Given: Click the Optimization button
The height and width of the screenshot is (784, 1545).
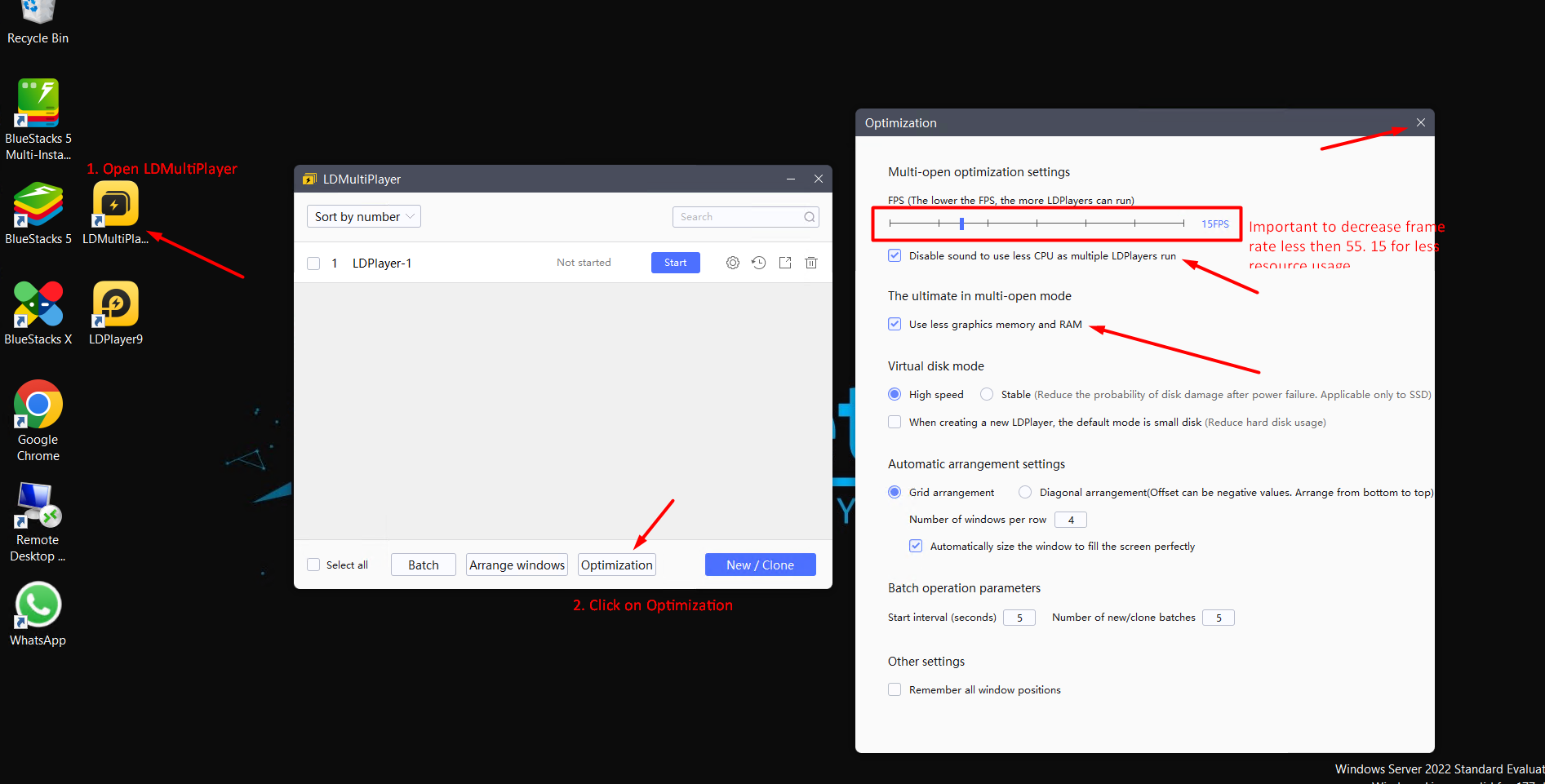Looking at the screenshot, I should [x=617, y=565].
